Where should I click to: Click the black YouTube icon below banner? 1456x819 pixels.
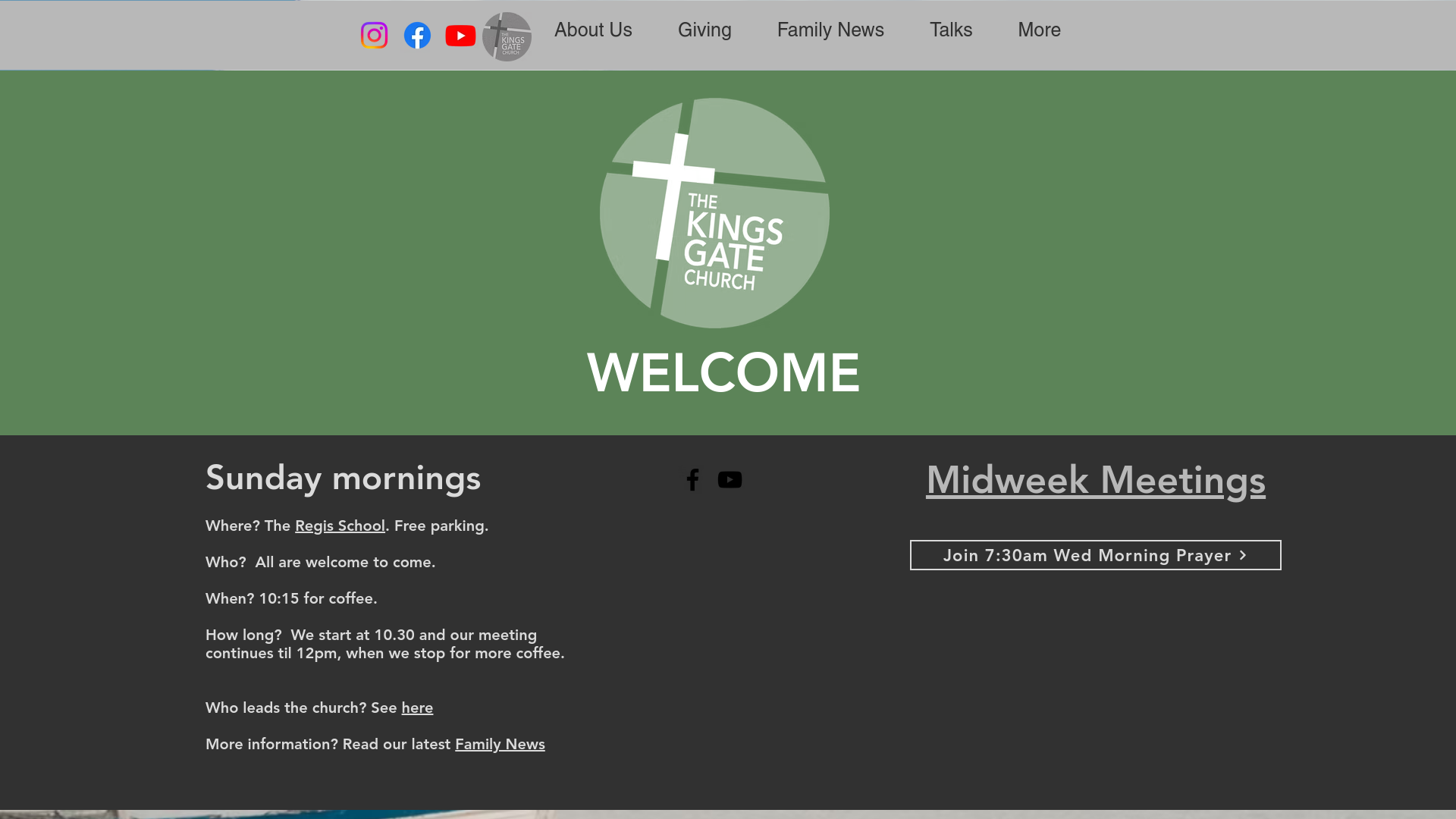point(730,480)
